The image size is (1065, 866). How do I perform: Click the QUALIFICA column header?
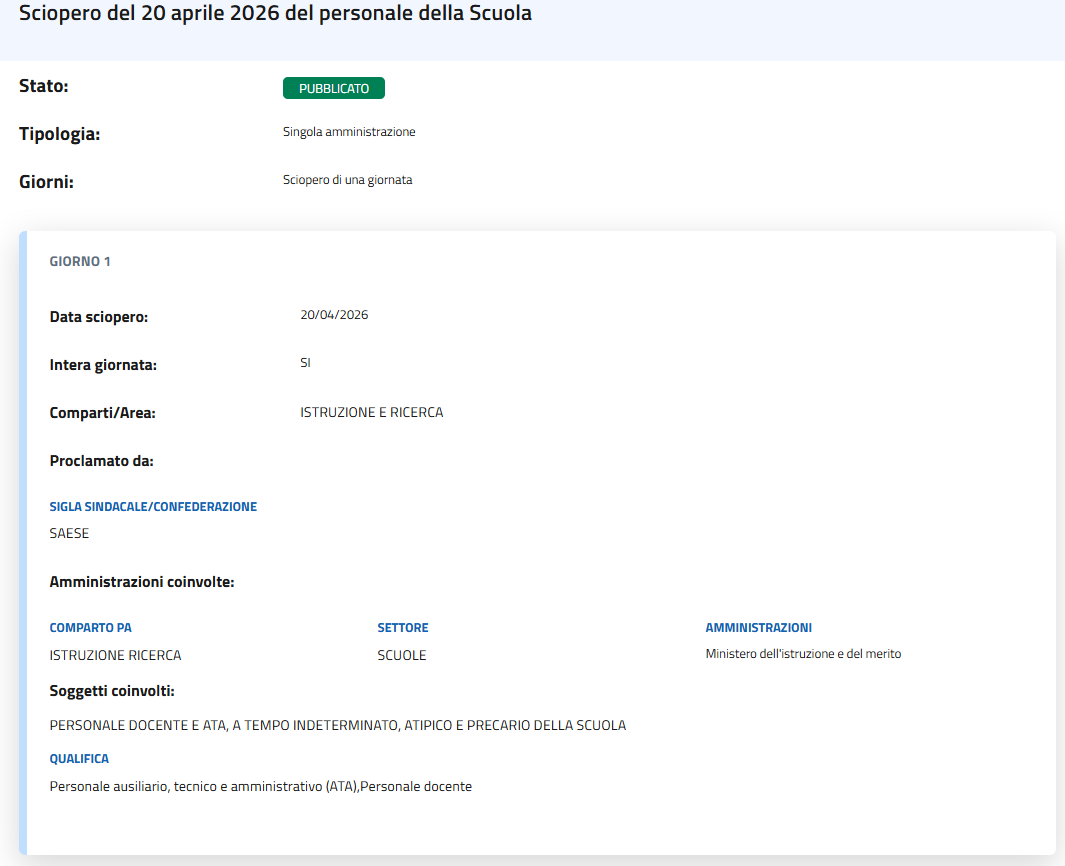(x=79, y=759)
